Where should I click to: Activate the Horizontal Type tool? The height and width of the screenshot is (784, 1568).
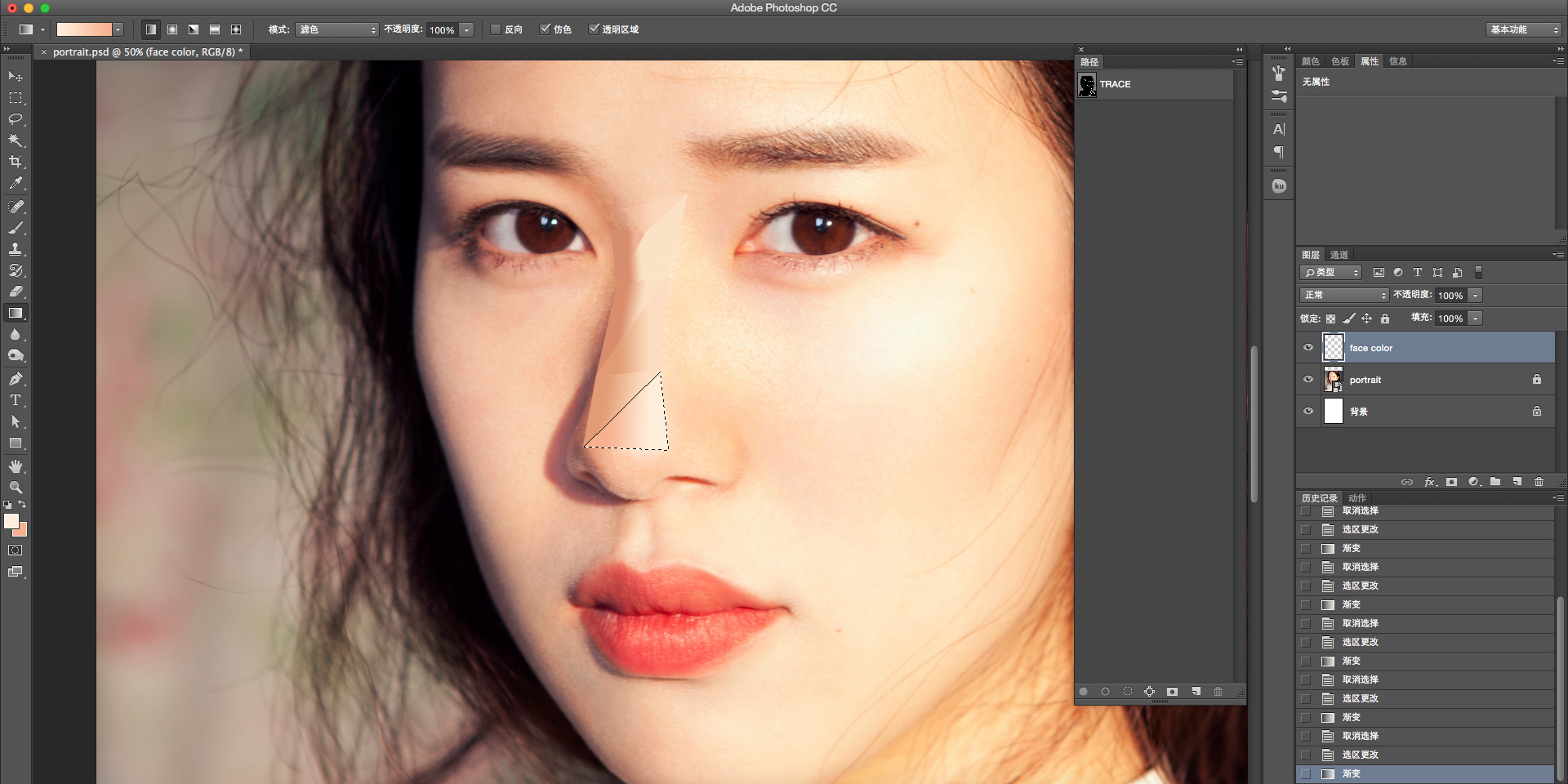coord(16,400)
